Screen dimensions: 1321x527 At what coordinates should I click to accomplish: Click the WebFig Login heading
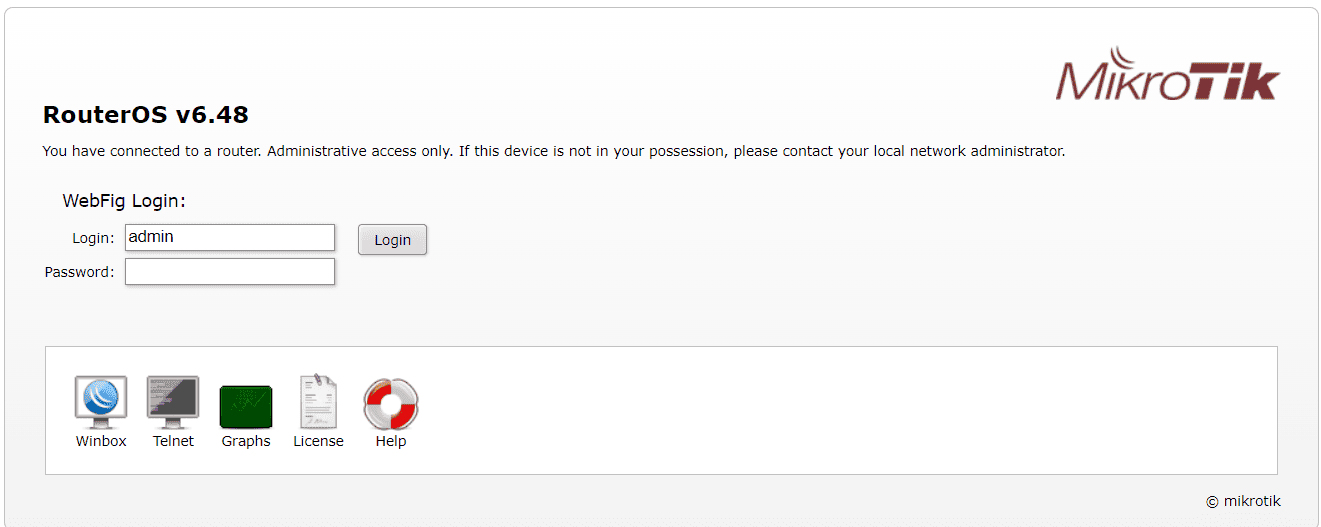click(x=124, y=201)
